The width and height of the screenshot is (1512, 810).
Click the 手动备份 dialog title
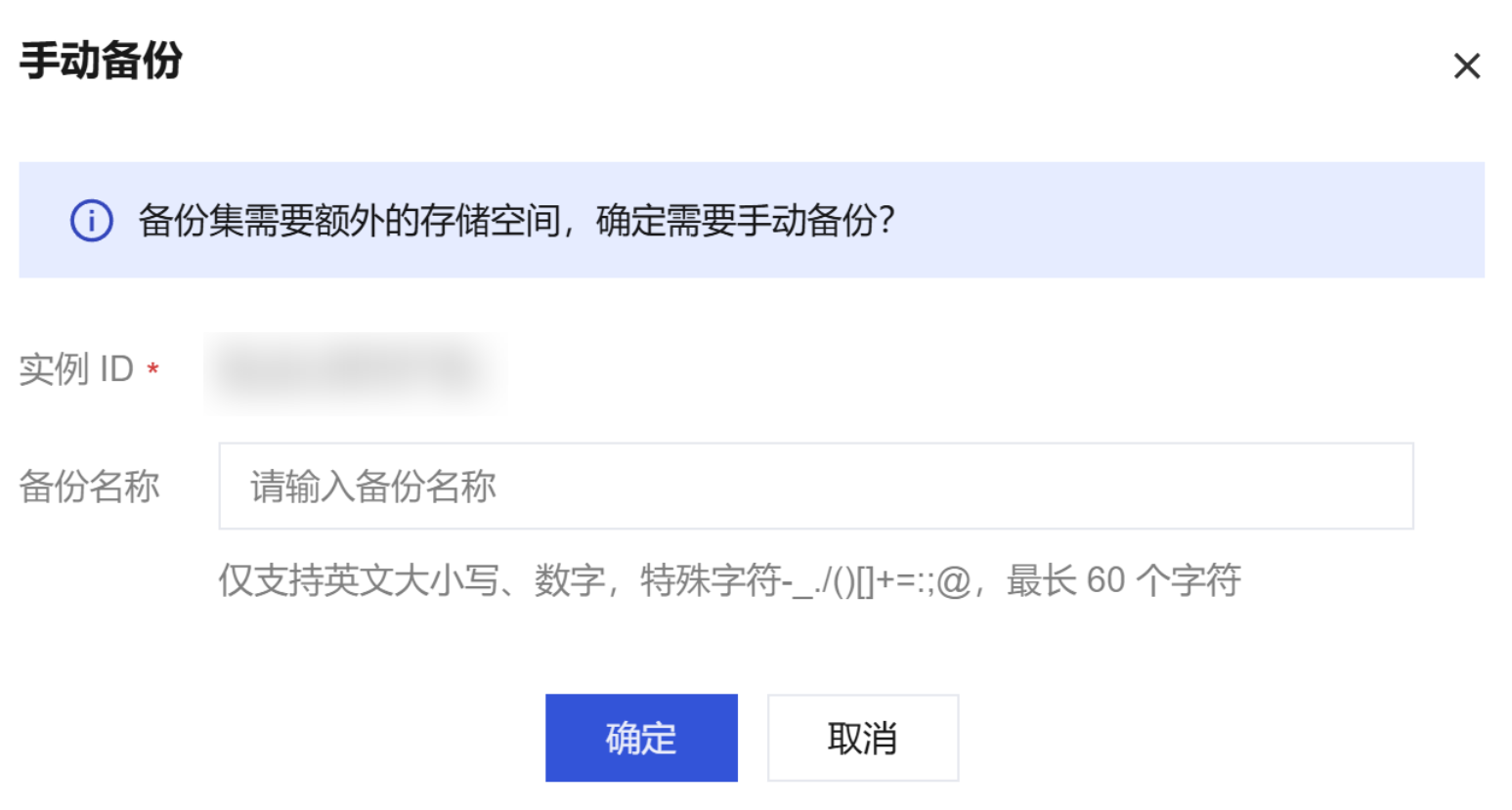coord(101,61)
